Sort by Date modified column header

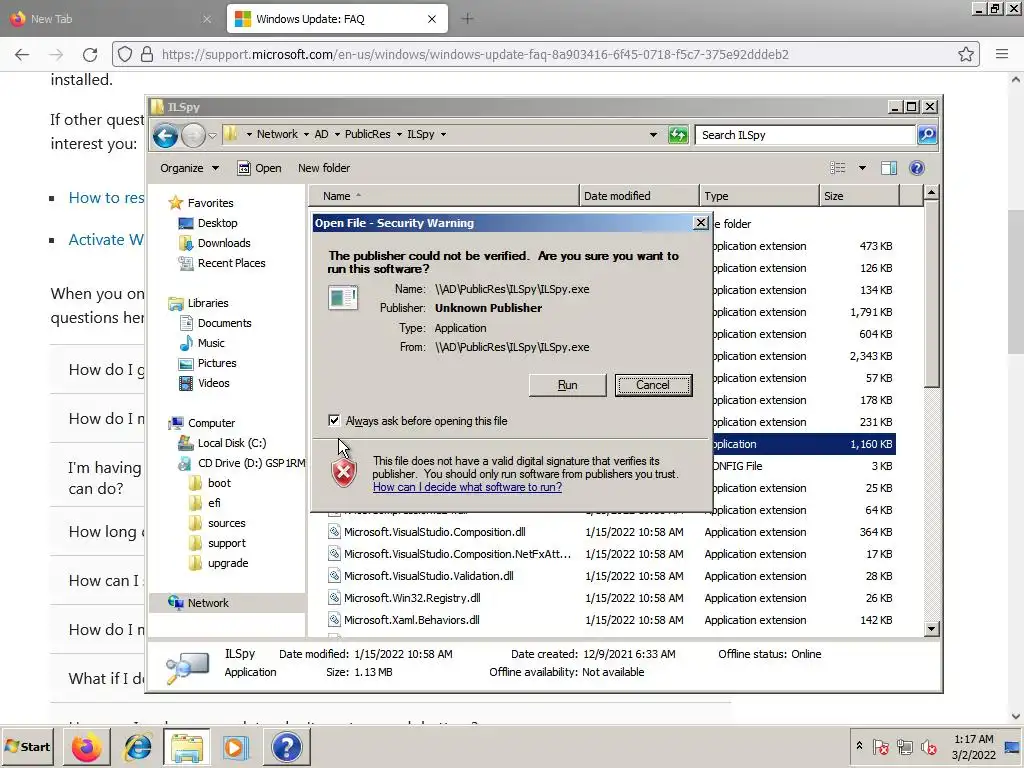point(639,196)
